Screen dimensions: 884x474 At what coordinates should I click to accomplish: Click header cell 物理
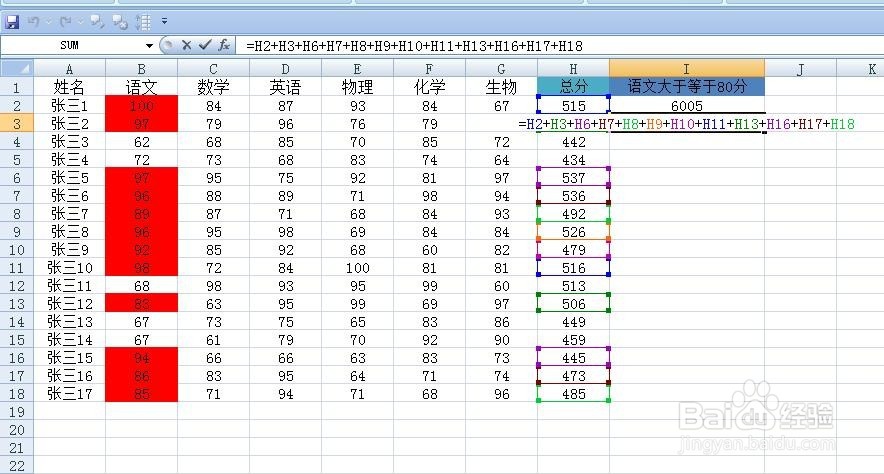tap(357, 87)
